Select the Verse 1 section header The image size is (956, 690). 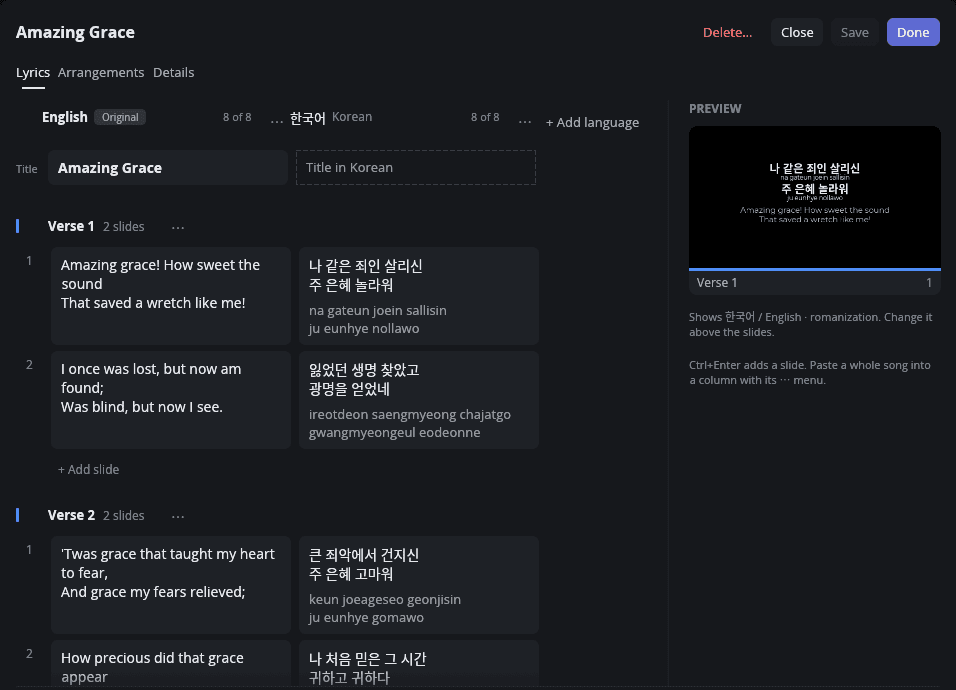(71, 226)
